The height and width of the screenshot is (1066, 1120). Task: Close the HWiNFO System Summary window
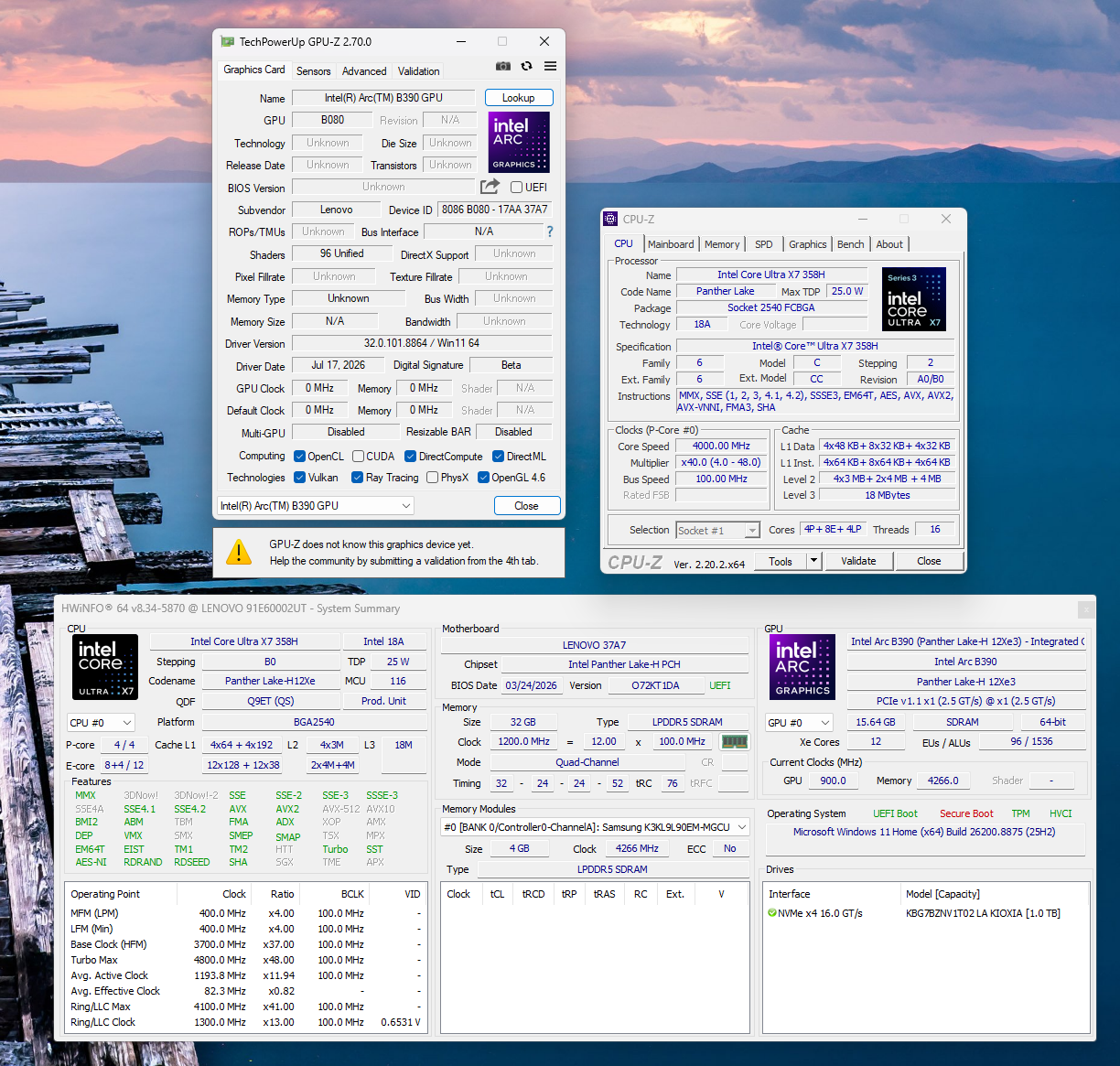(1086, 608)
